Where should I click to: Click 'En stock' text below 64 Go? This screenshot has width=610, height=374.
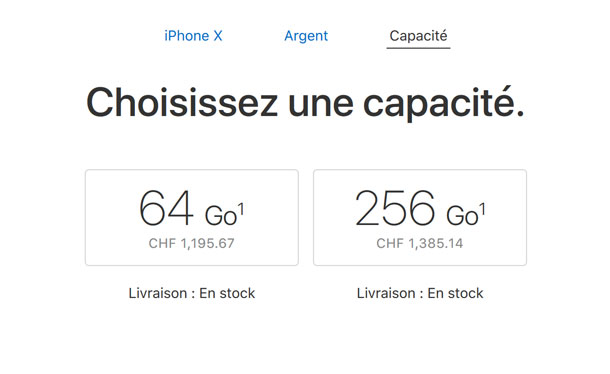pos(227,293)
